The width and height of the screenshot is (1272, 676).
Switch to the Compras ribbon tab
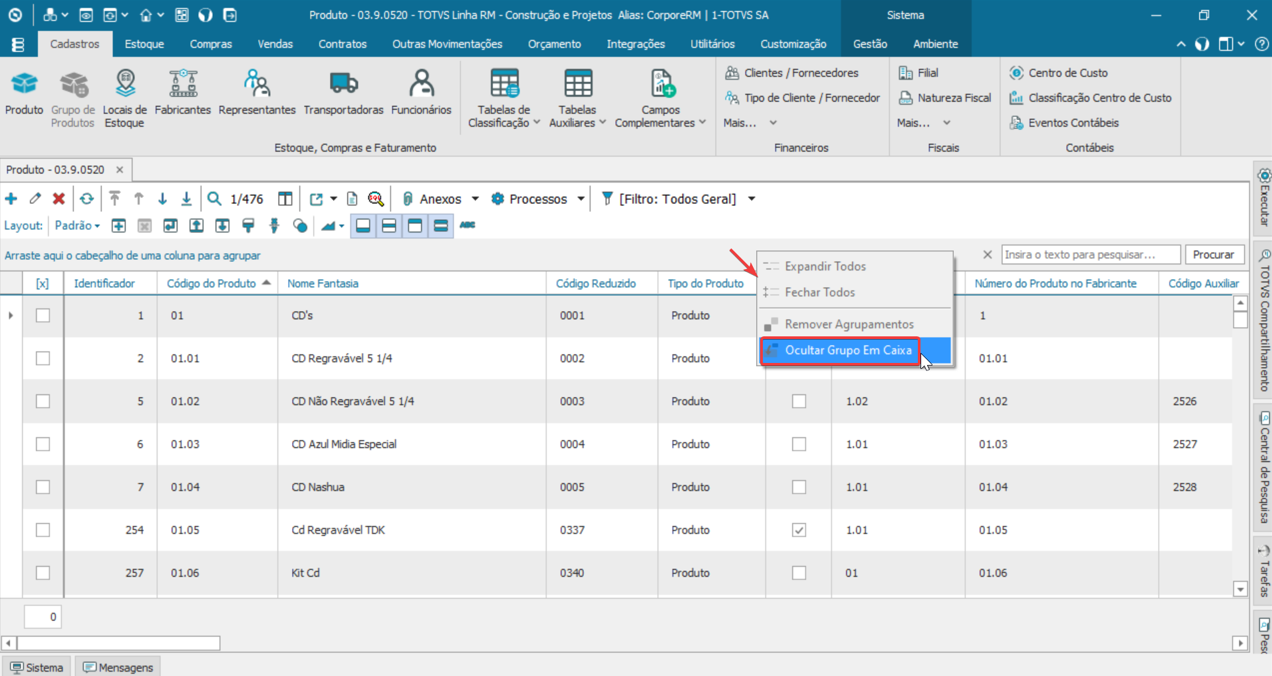(210, 44)
